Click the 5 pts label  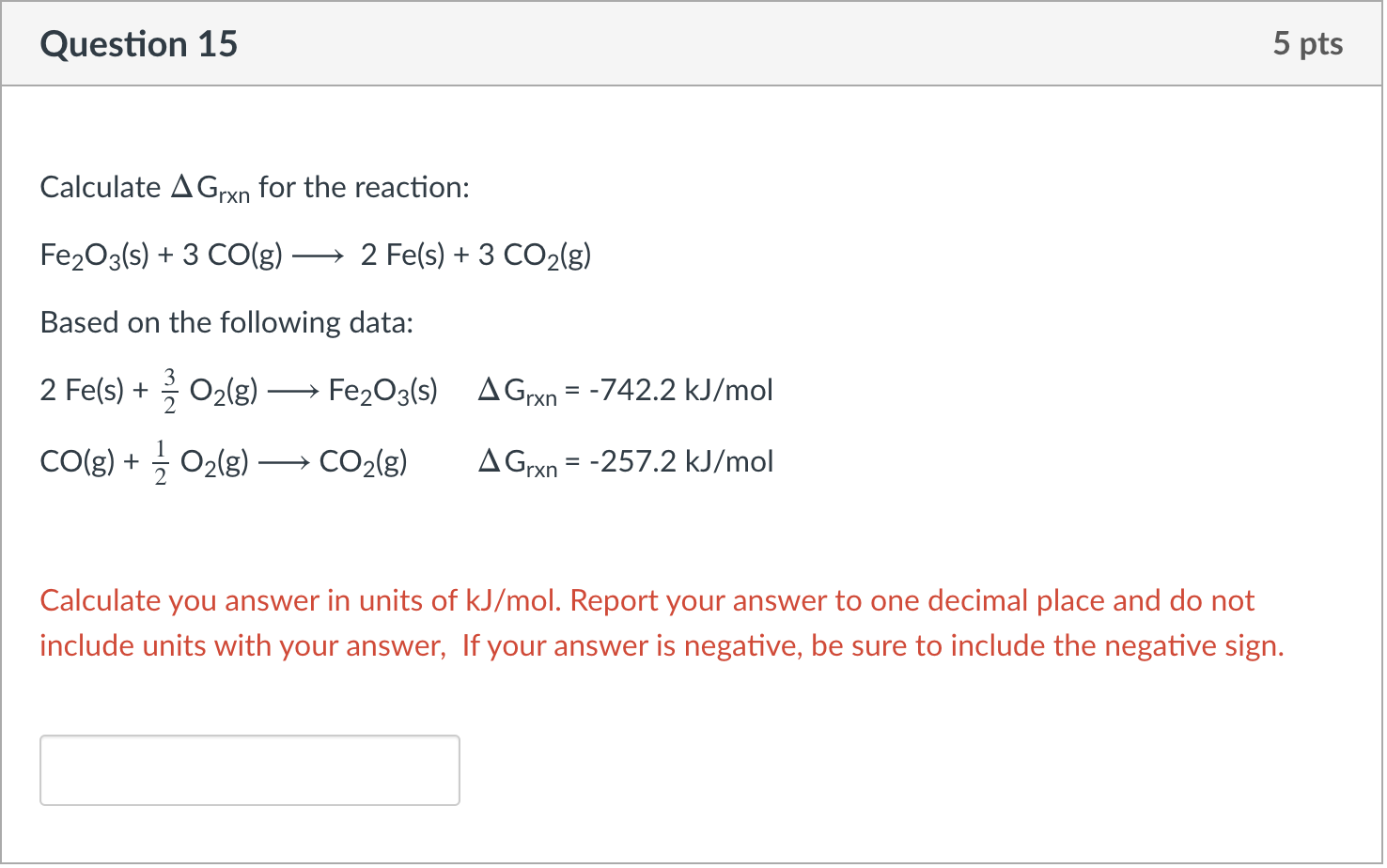point(1310,43)
